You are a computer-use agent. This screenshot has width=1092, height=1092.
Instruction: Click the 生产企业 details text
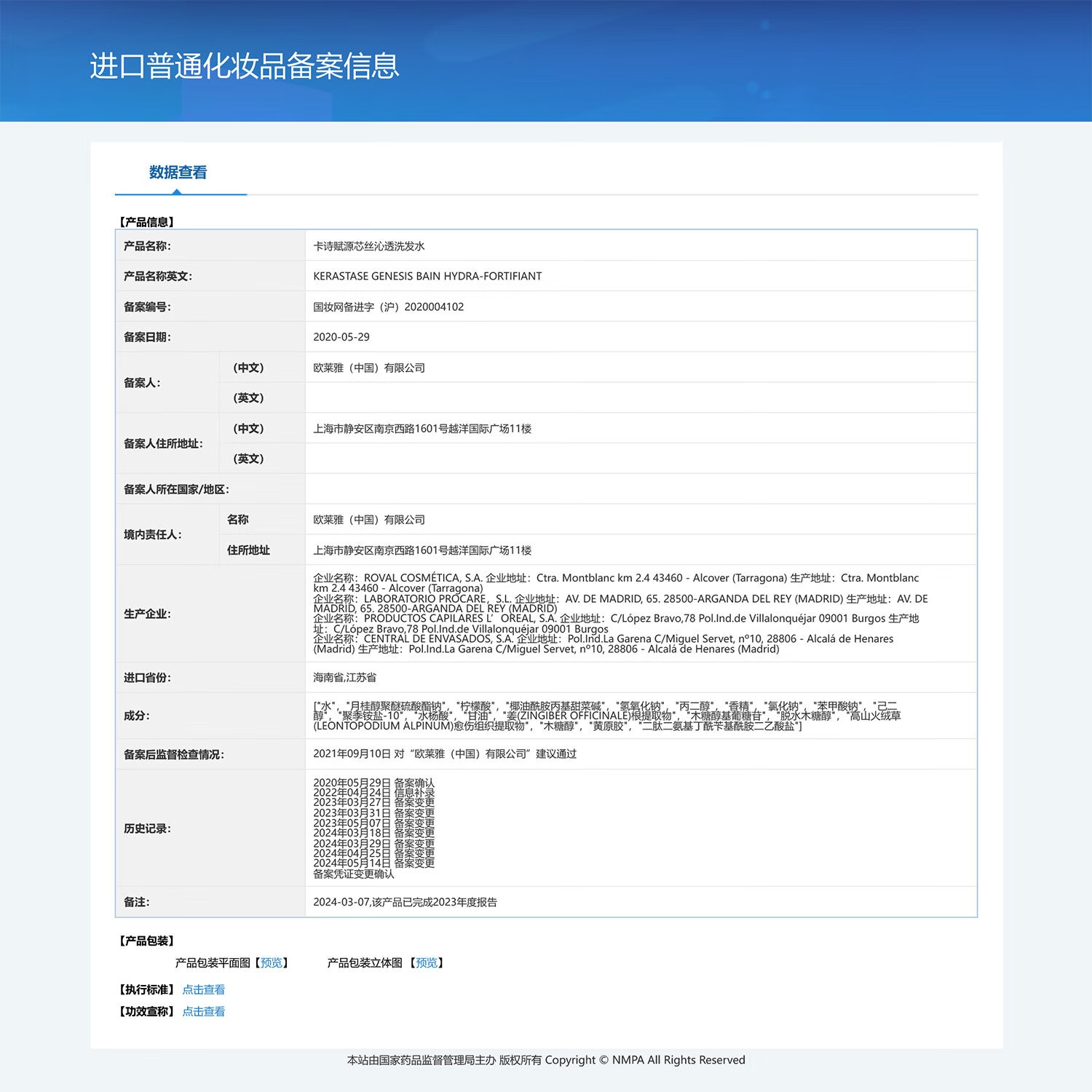point(619,613)
